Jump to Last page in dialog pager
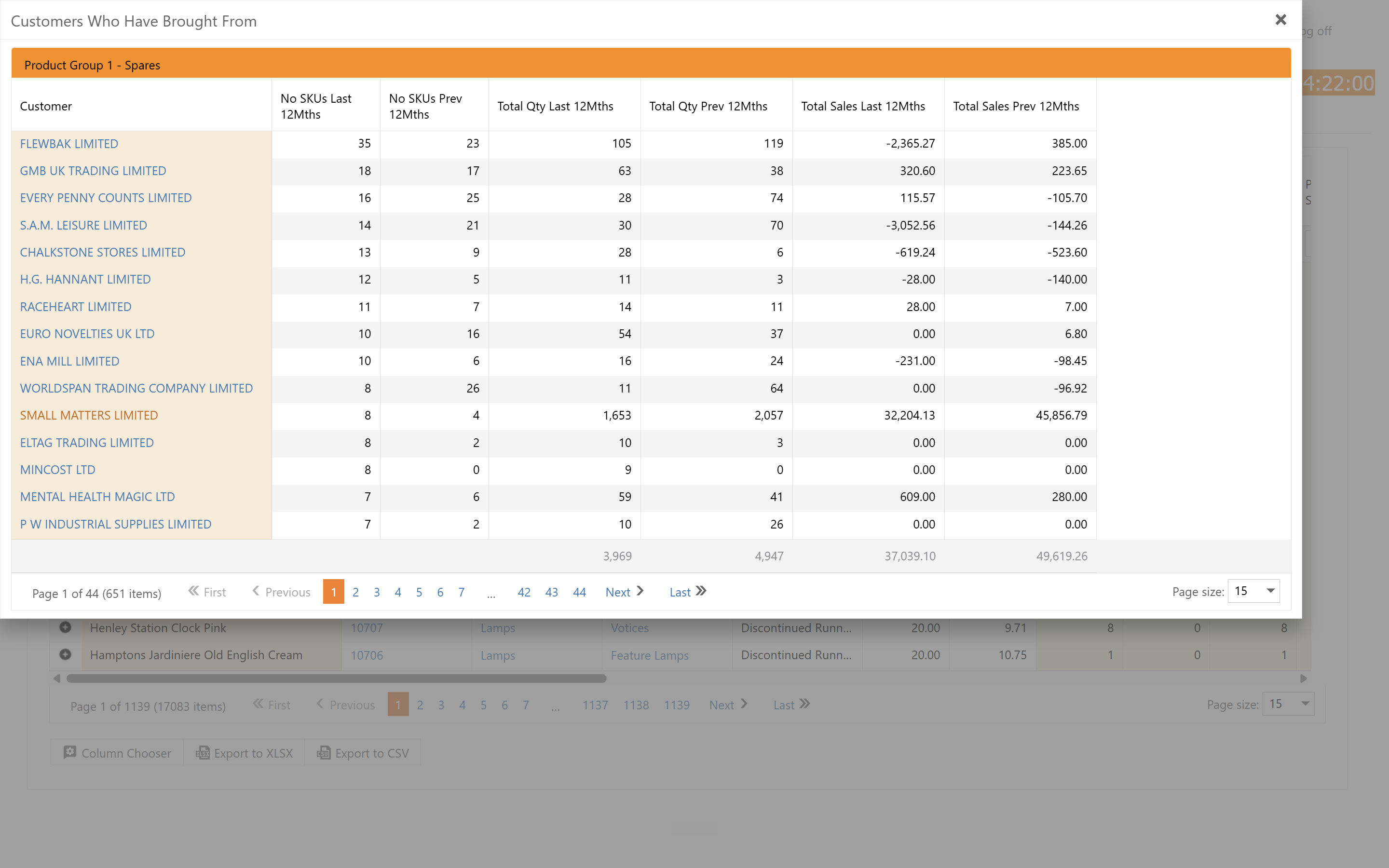This screenshot has height=868, width=1389. (x=688, y=592)
